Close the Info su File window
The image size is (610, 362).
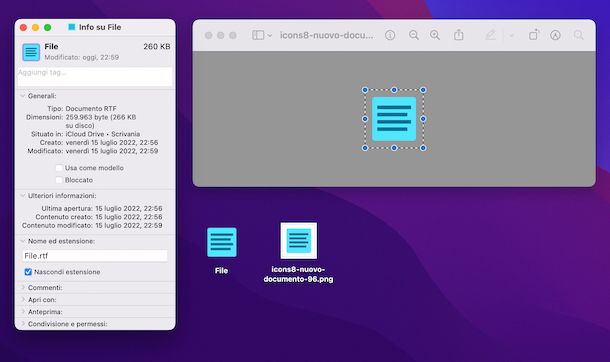(x=23, y=27)
